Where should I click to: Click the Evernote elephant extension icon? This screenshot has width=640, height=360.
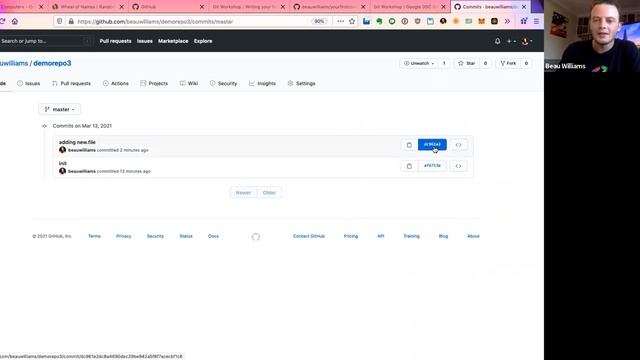coord(379,21)
